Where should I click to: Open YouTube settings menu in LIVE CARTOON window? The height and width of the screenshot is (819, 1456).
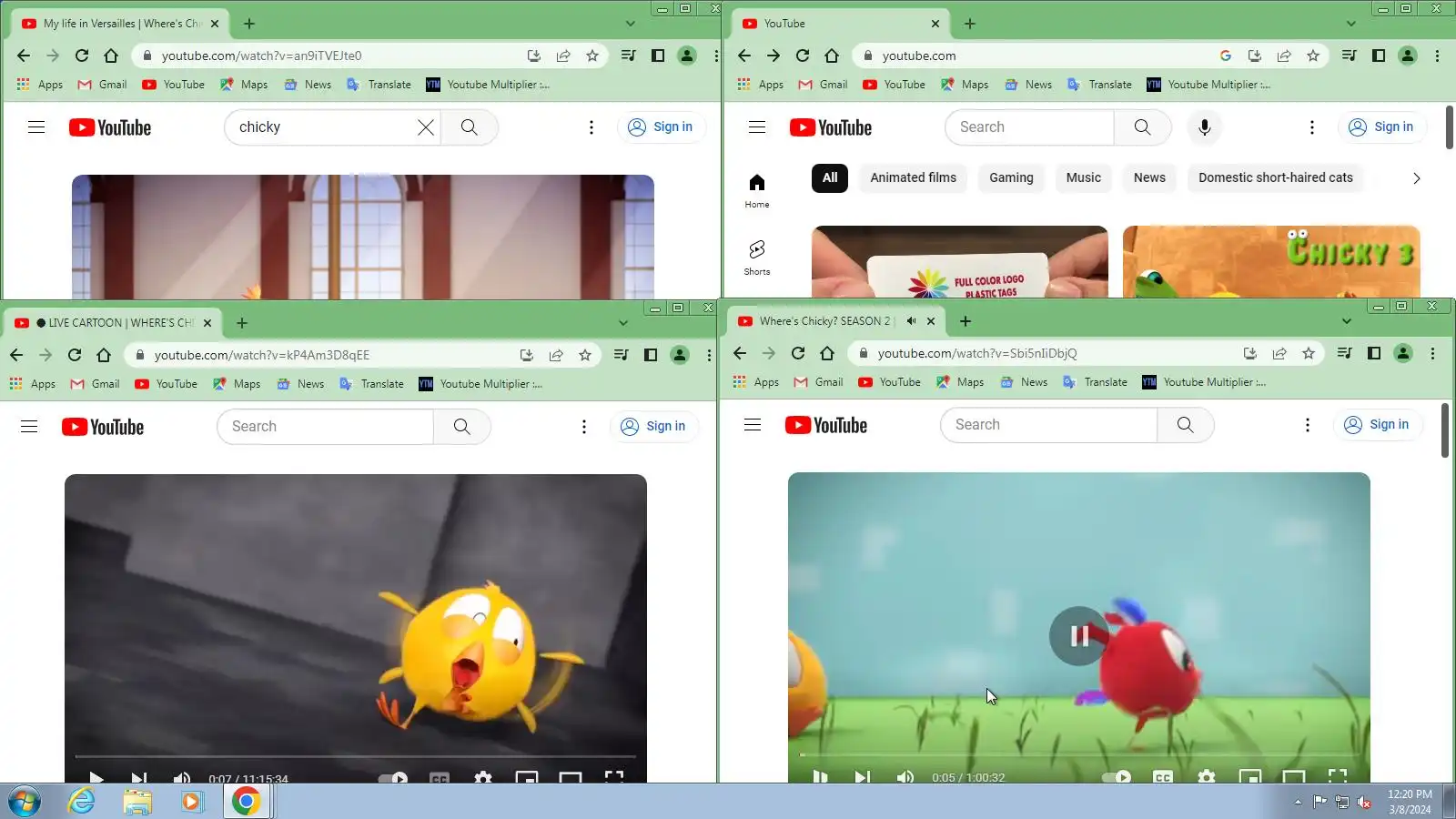584,427
